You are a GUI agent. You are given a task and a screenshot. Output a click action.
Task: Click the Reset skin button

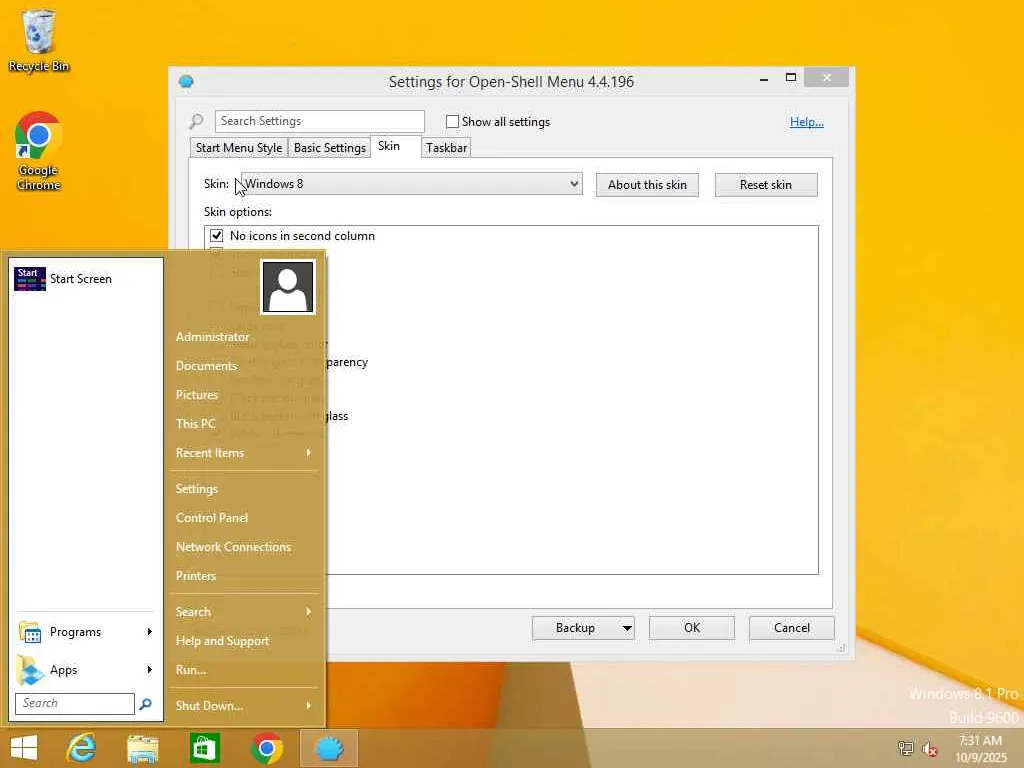766,185
